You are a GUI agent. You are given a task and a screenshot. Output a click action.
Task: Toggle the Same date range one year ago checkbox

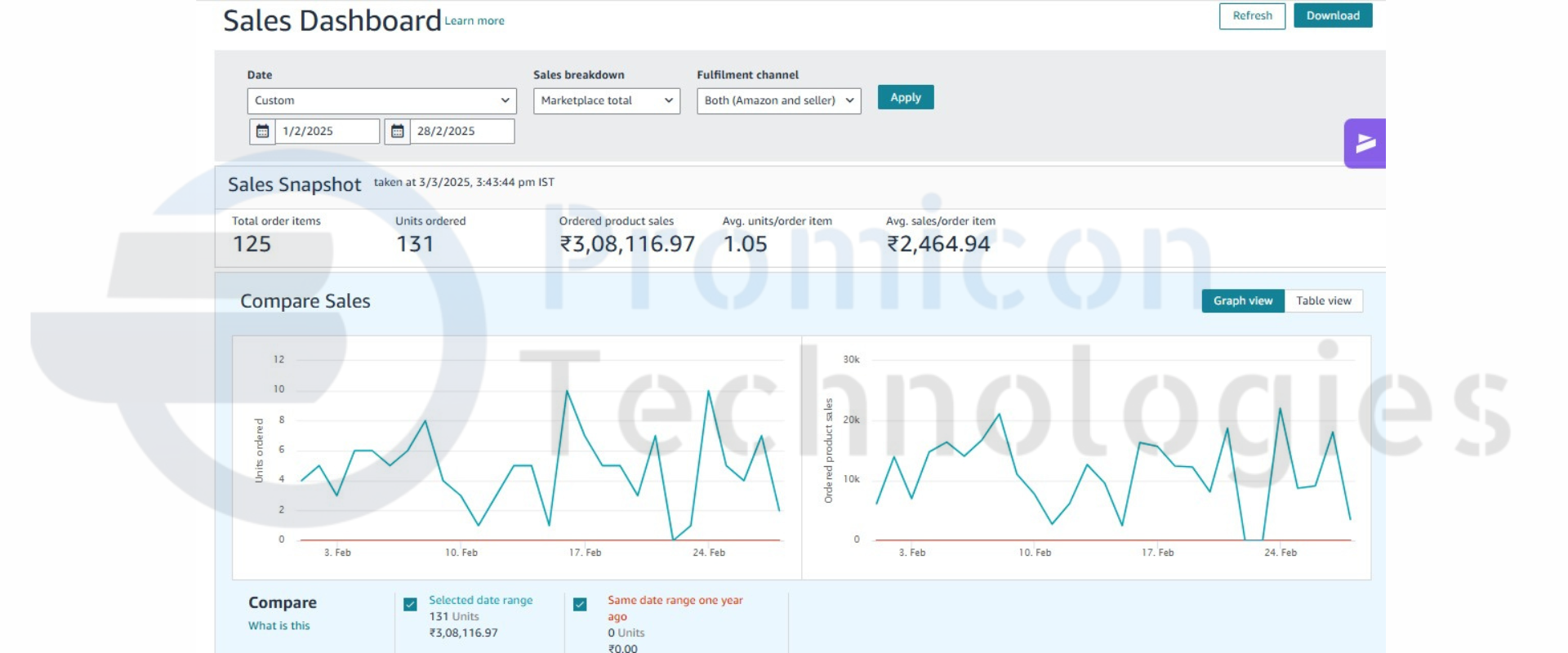pyautogui.click(x=580, y=605)
